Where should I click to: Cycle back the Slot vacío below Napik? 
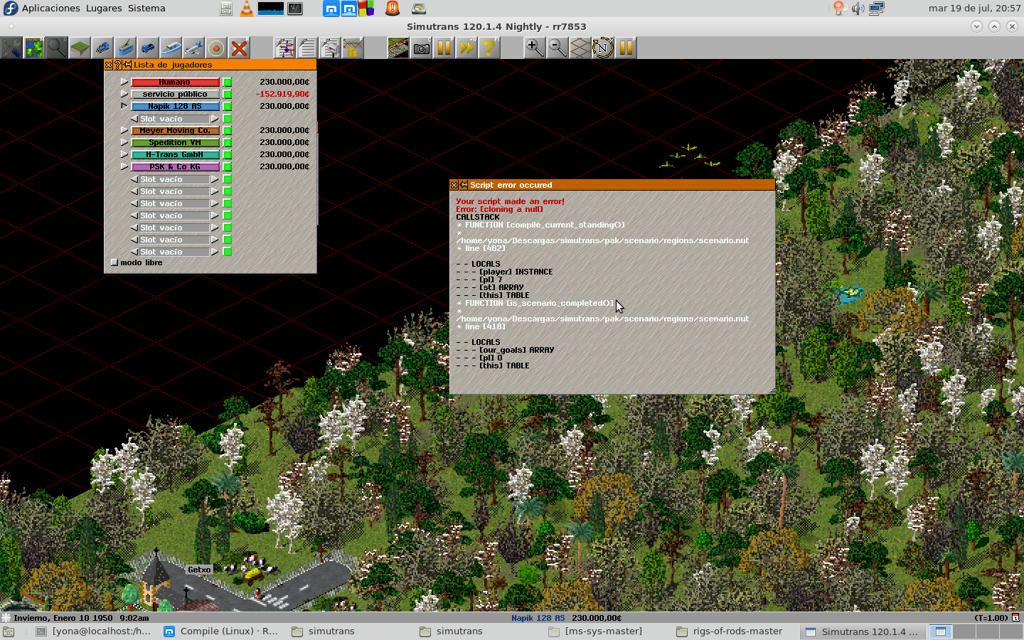135,119
